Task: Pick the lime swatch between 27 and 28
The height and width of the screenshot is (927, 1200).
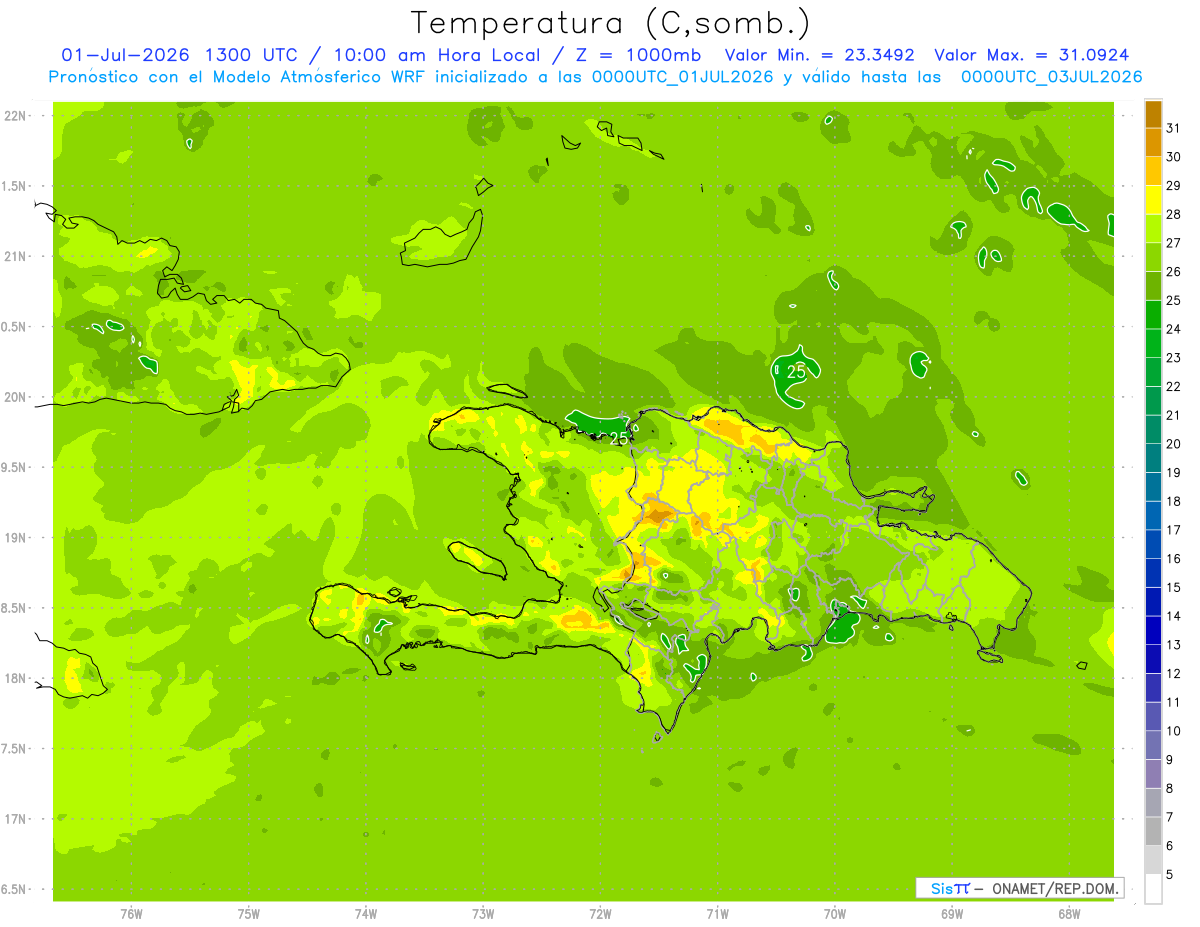Action: pos(1153,228)
